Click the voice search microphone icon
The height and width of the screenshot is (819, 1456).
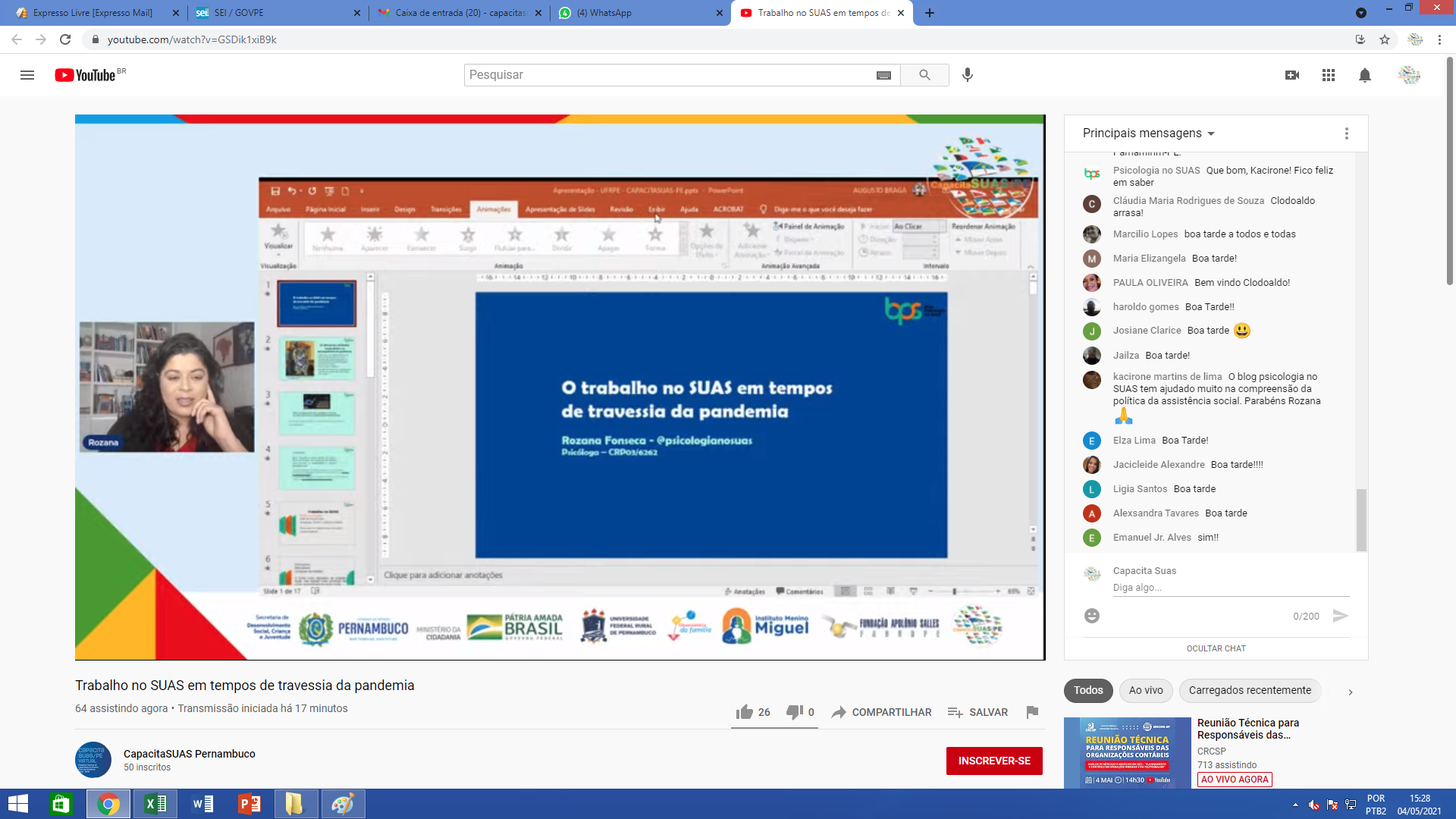(x=968, y=75)
